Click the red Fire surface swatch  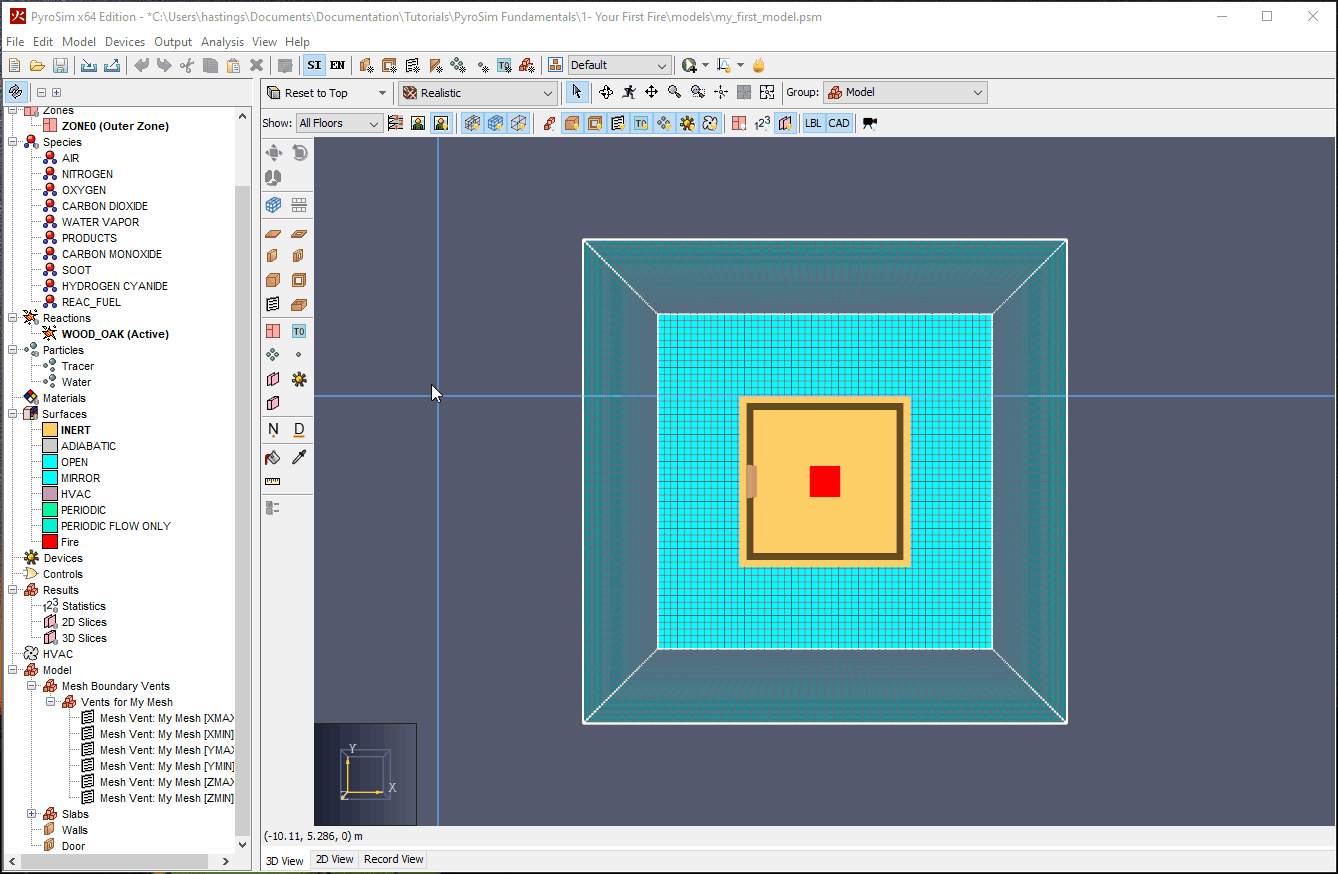(x=50, y=542)
